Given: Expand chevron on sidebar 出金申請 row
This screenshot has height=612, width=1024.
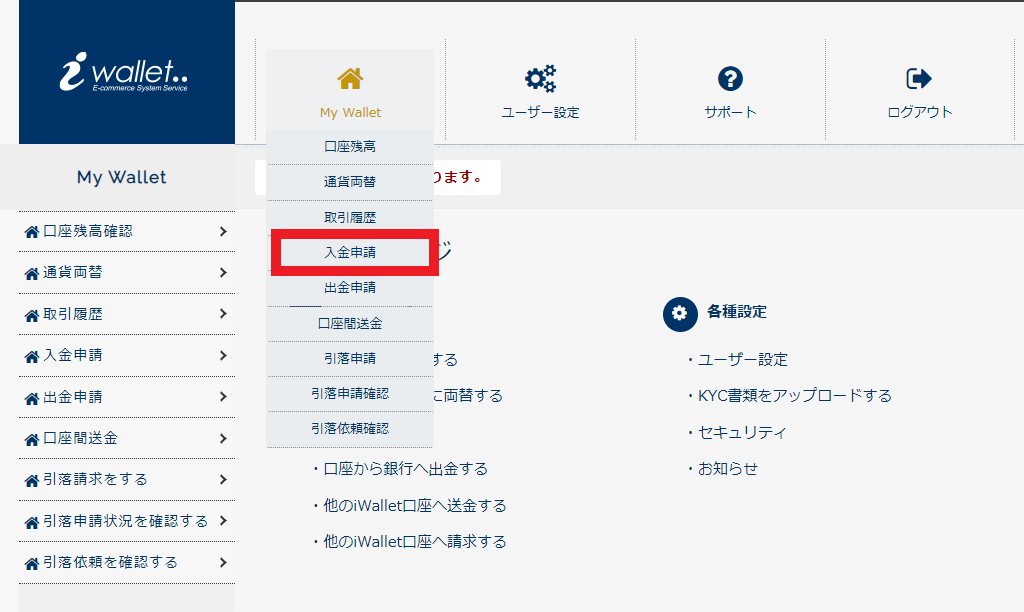Looking at the screenshot, I should [x=223, y=396].
